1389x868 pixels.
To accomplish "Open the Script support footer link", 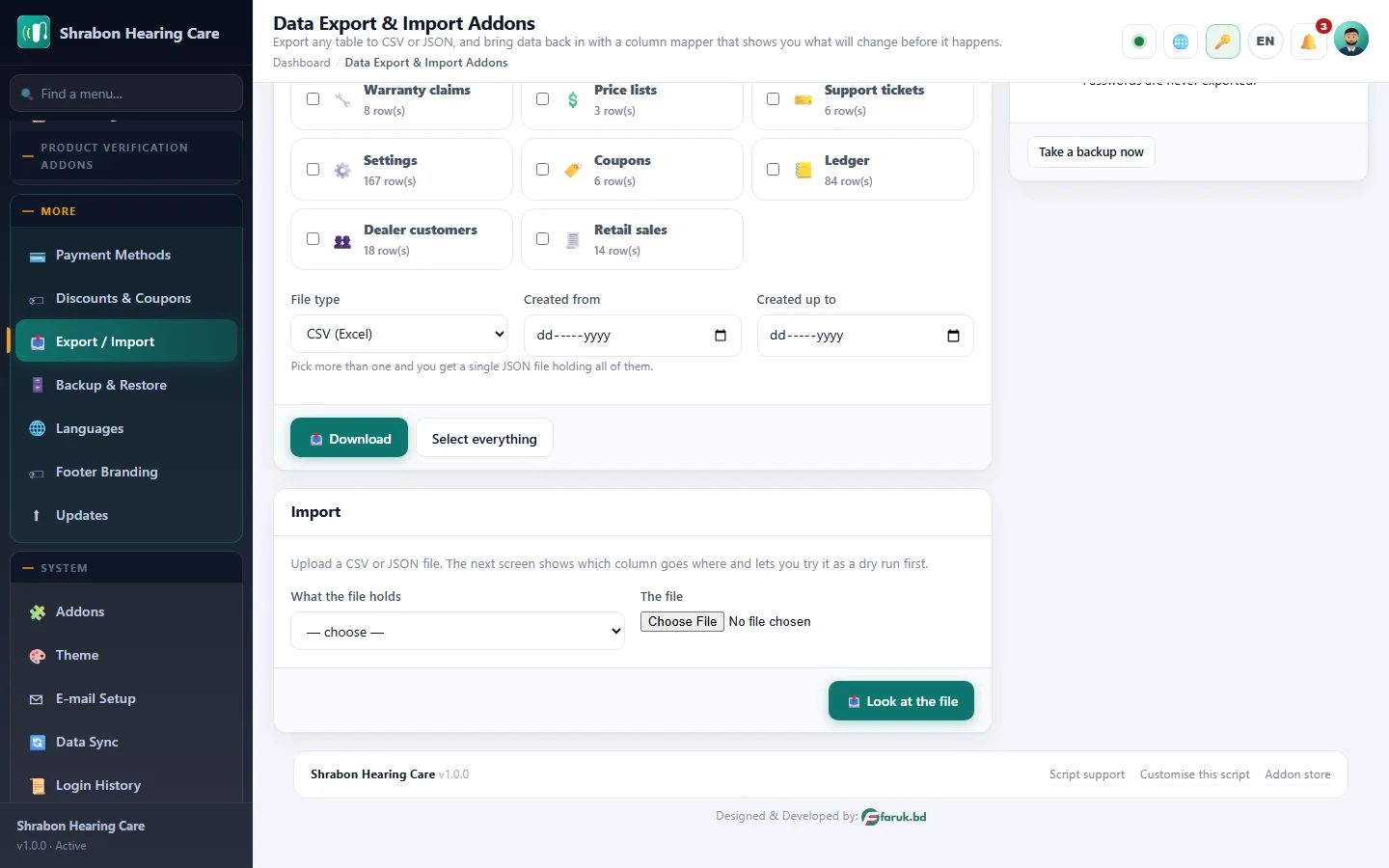I will (x=1087, y=774).
